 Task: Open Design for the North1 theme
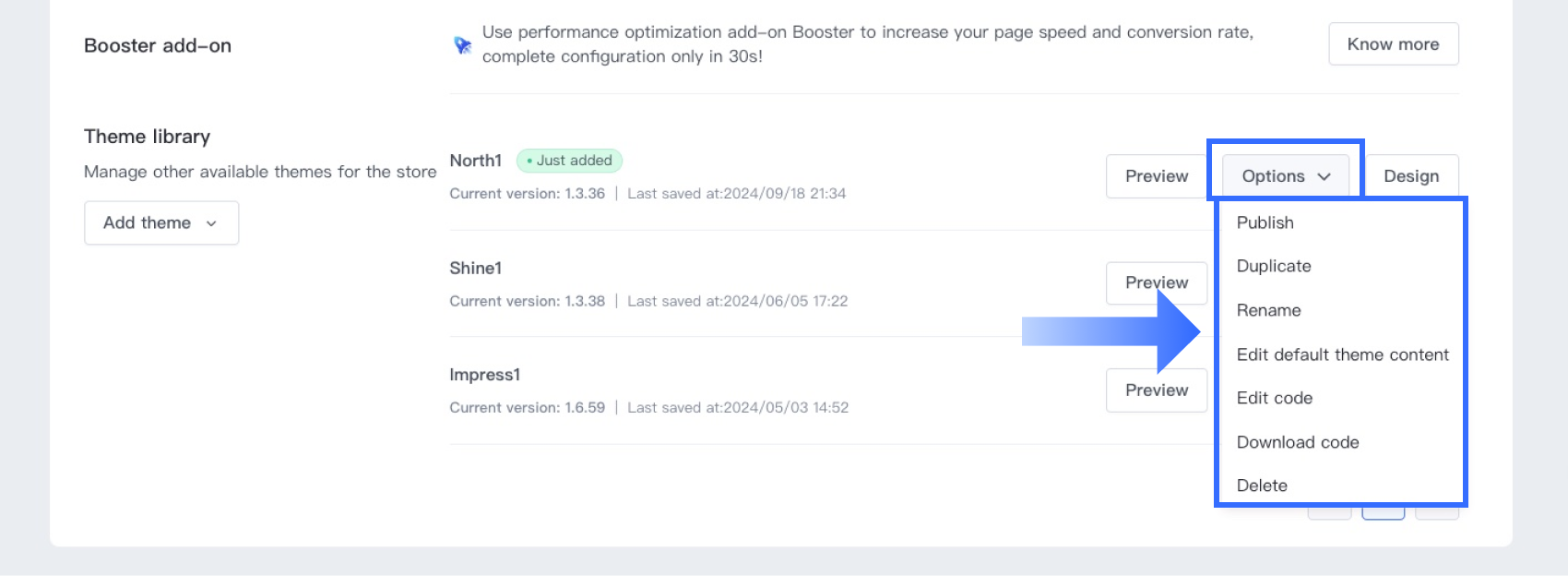[1410, 176]
